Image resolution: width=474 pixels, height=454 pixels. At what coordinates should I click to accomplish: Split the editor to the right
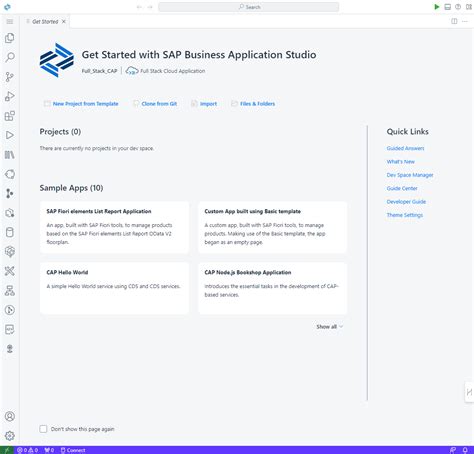(x=454, y=21)
